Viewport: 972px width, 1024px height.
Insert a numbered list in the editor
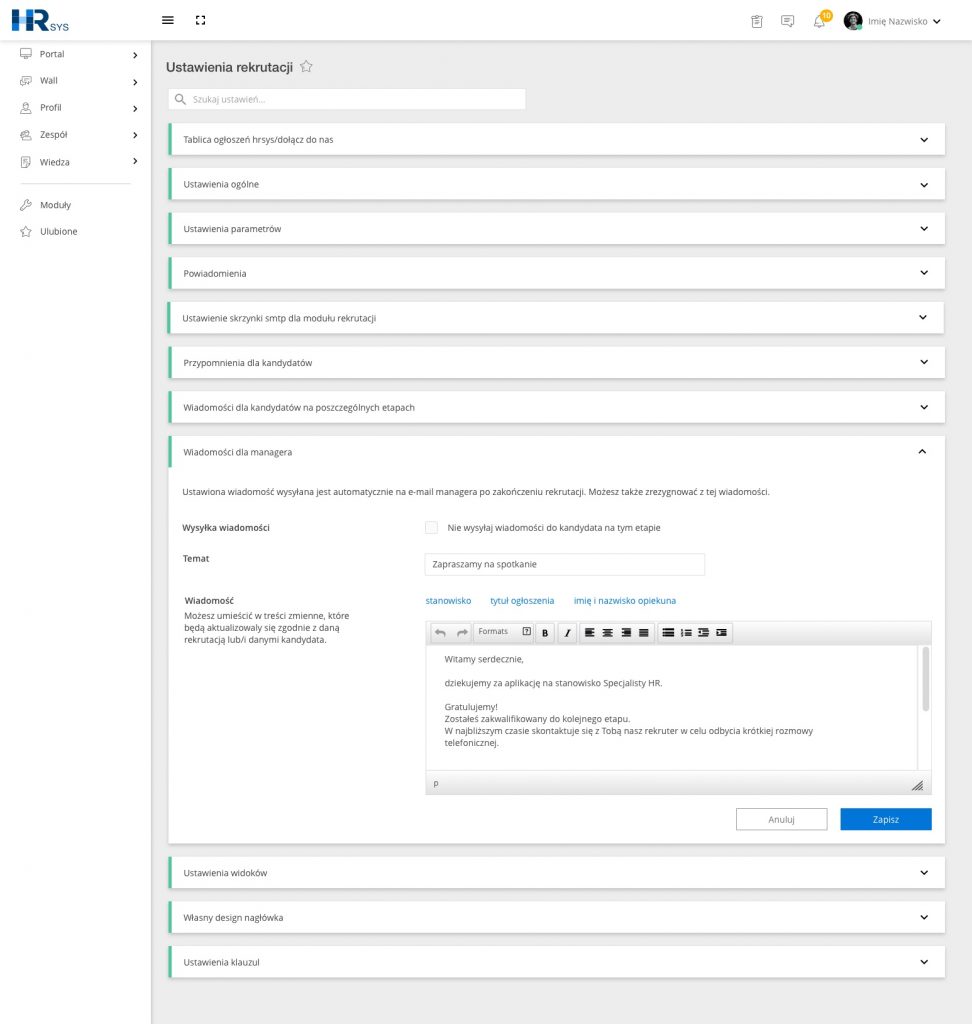(686, 632)
